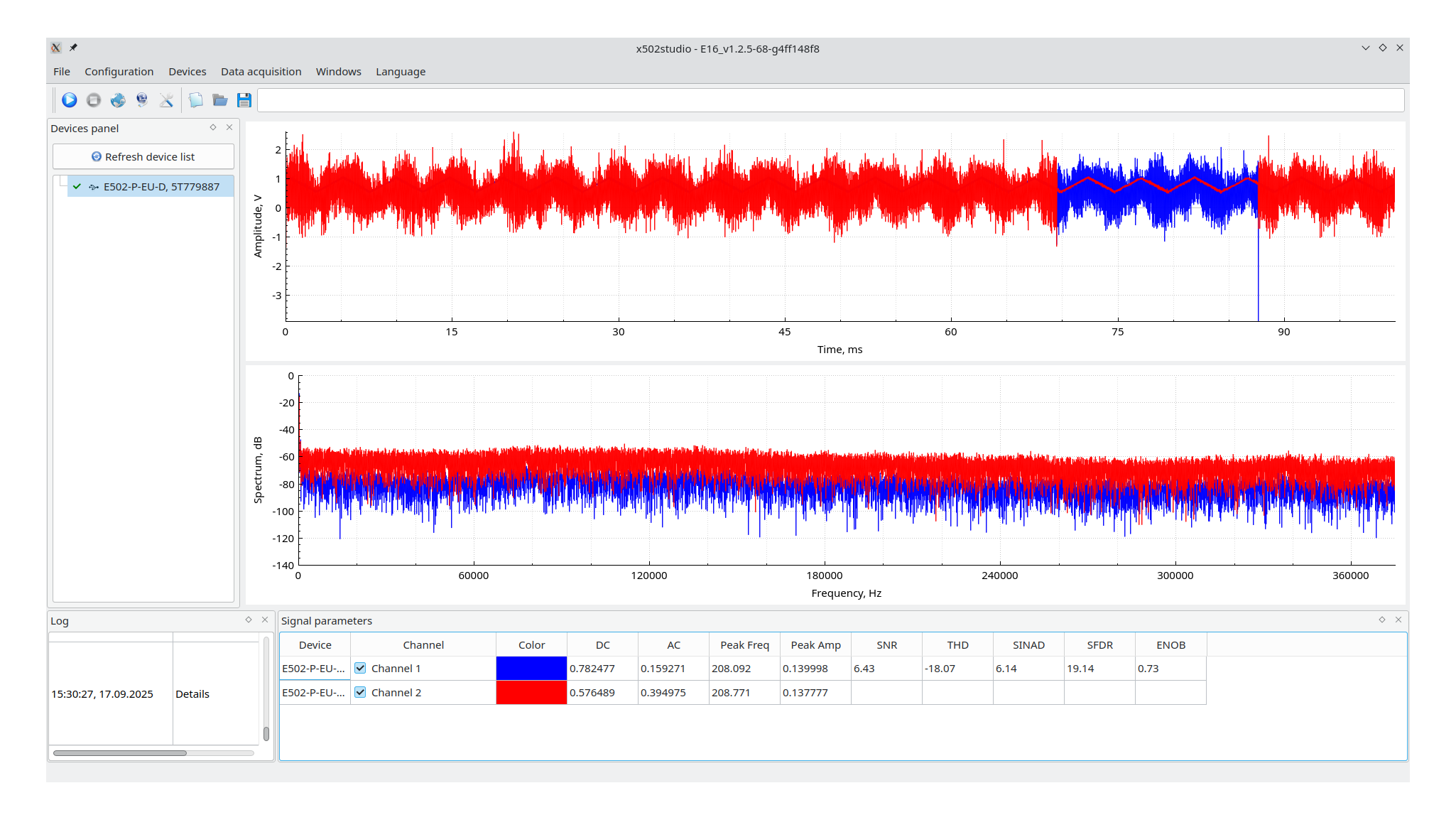
Task: Open the Configuration menu
Action: [x=119, y=72]
